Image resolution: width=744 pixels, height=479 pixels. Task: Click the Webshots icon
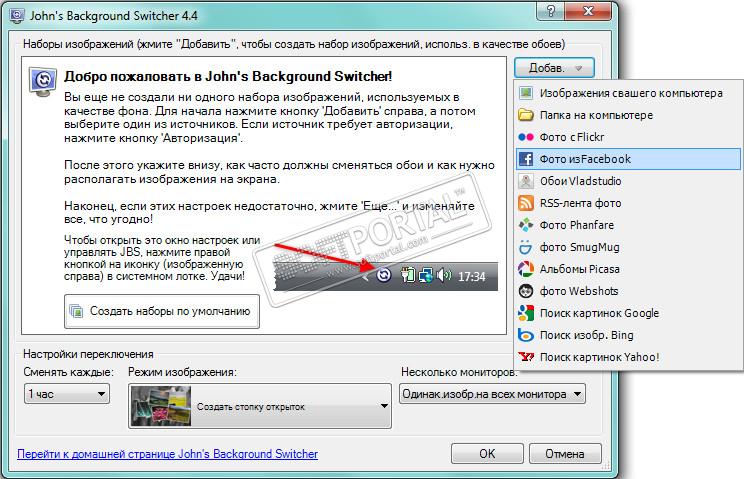(526, 291)
